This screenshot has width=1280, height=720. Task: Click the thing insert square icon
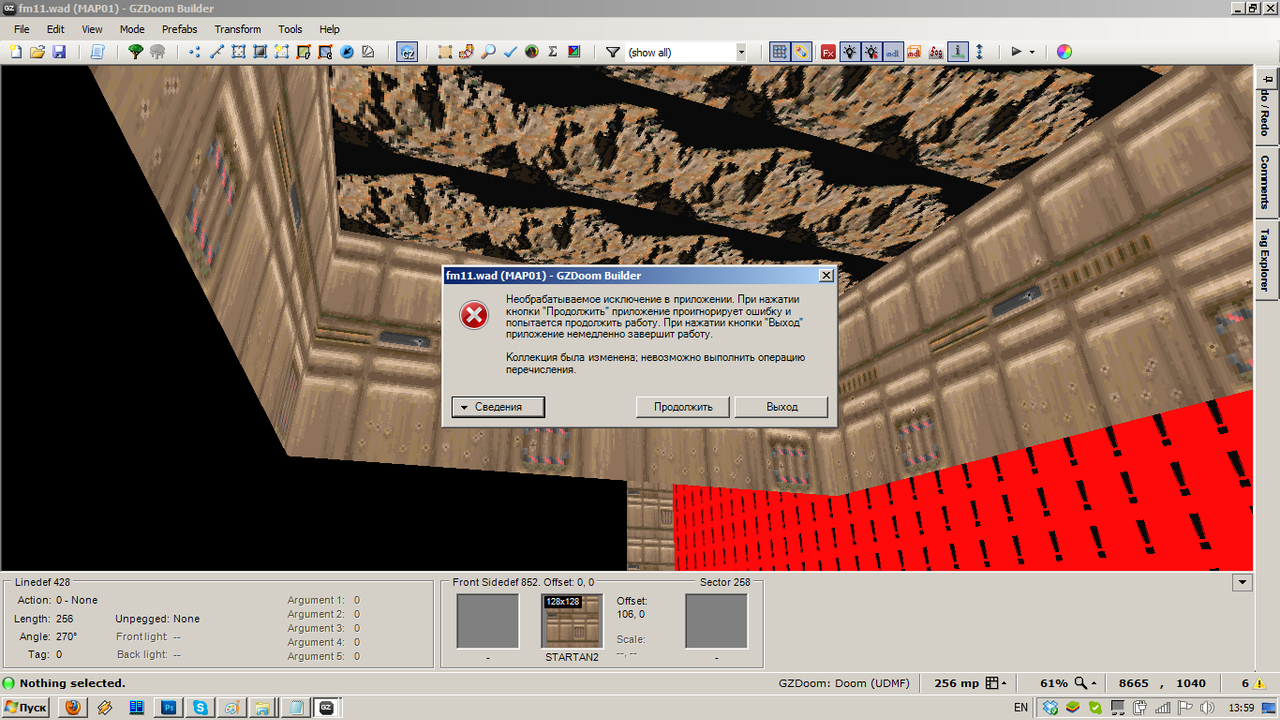click(x=445, y=52)
